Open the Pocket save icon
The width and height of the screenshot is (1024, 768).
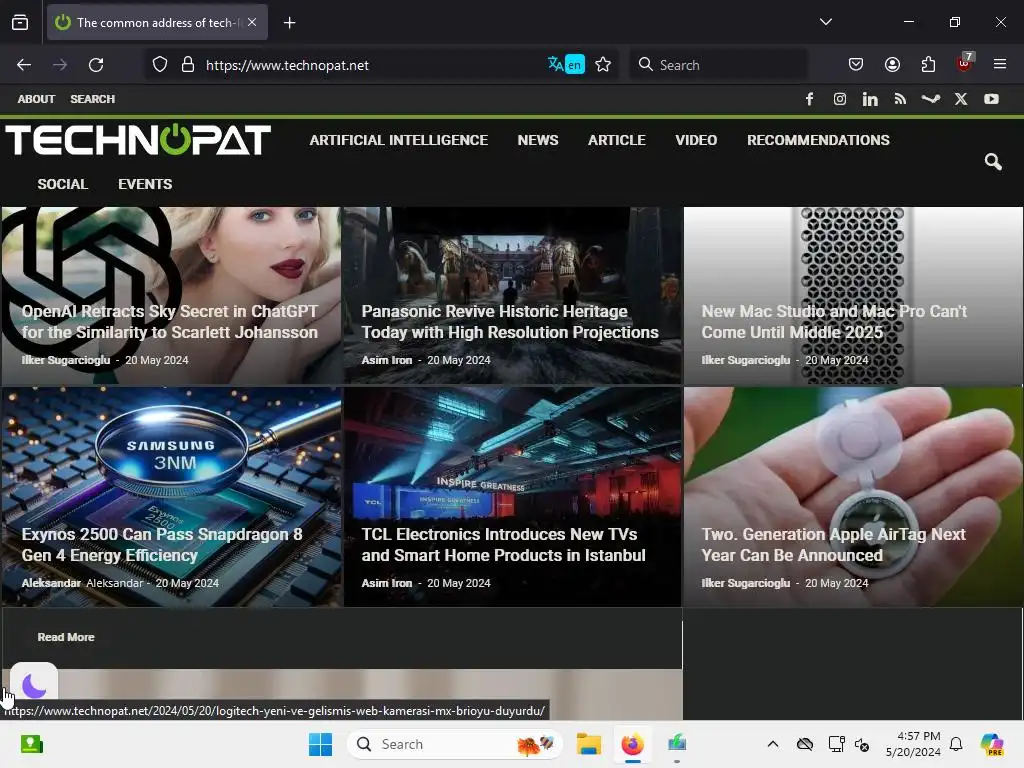(x=856, y=64)
